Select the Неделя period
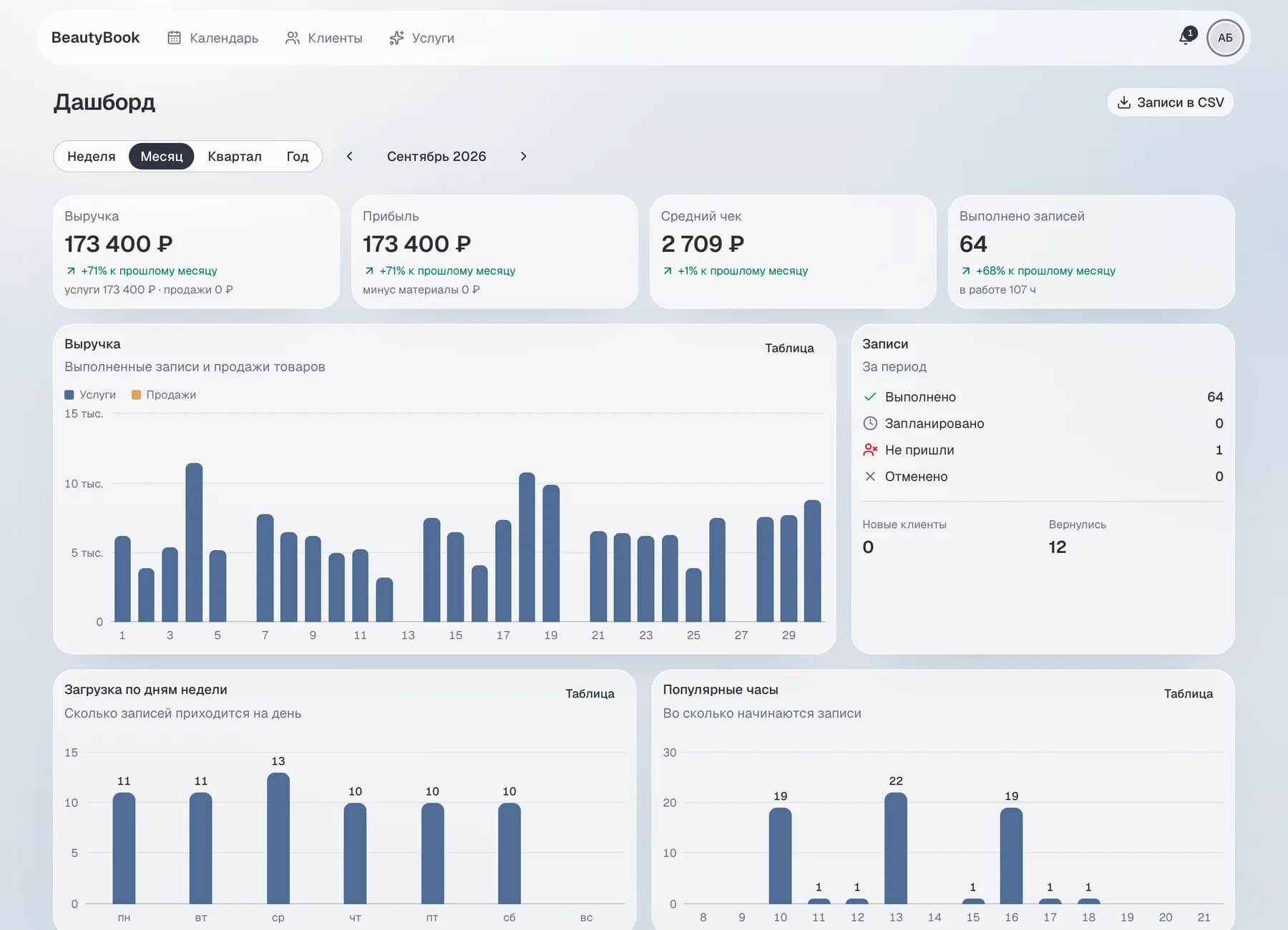 [x=91, y=156]
